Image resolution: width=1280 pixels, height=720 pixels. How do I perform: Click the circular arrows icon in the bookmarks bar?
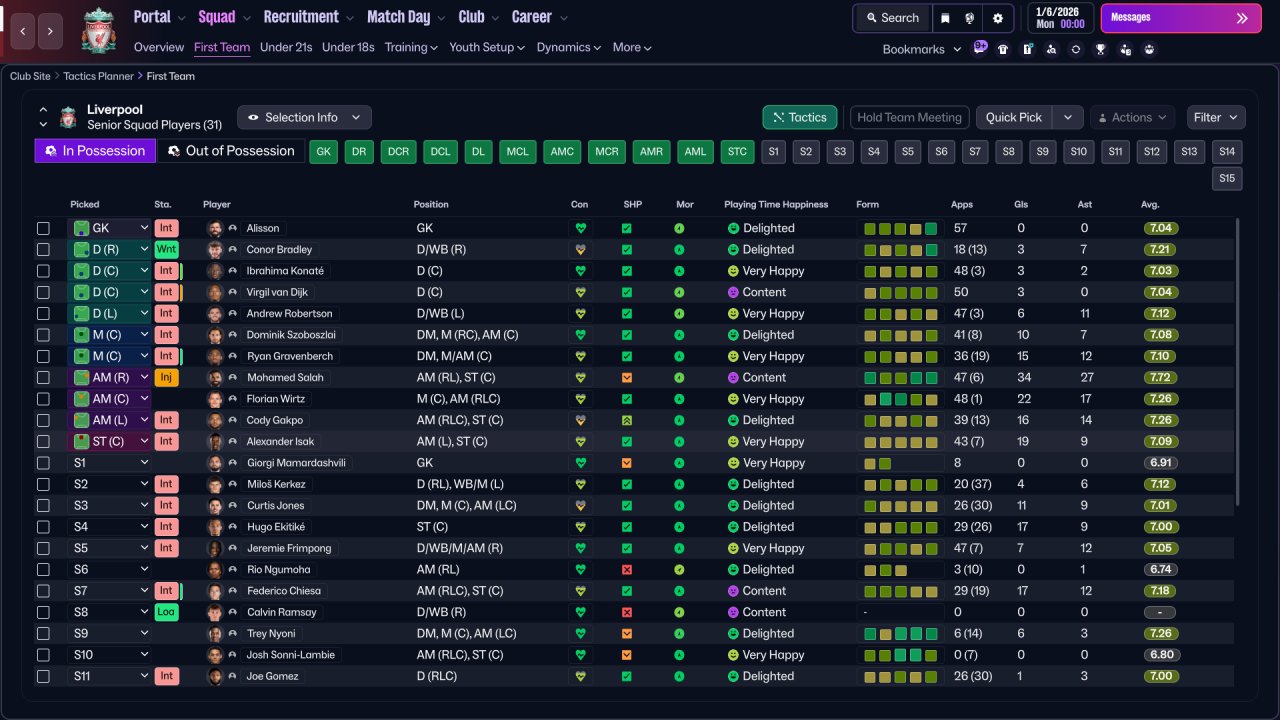(x=1076, y=49)
